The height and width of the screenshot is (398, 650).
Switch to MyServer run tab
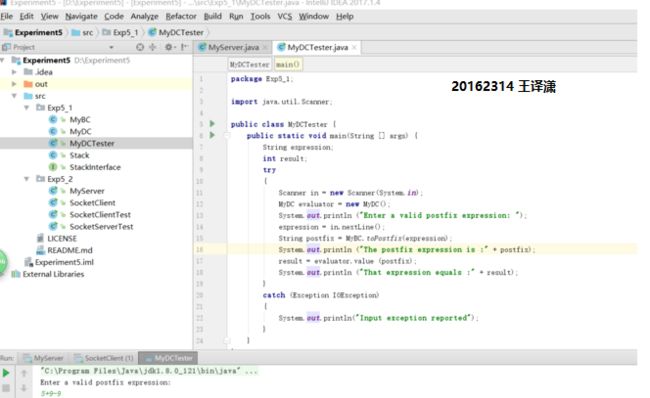[44, 358]
